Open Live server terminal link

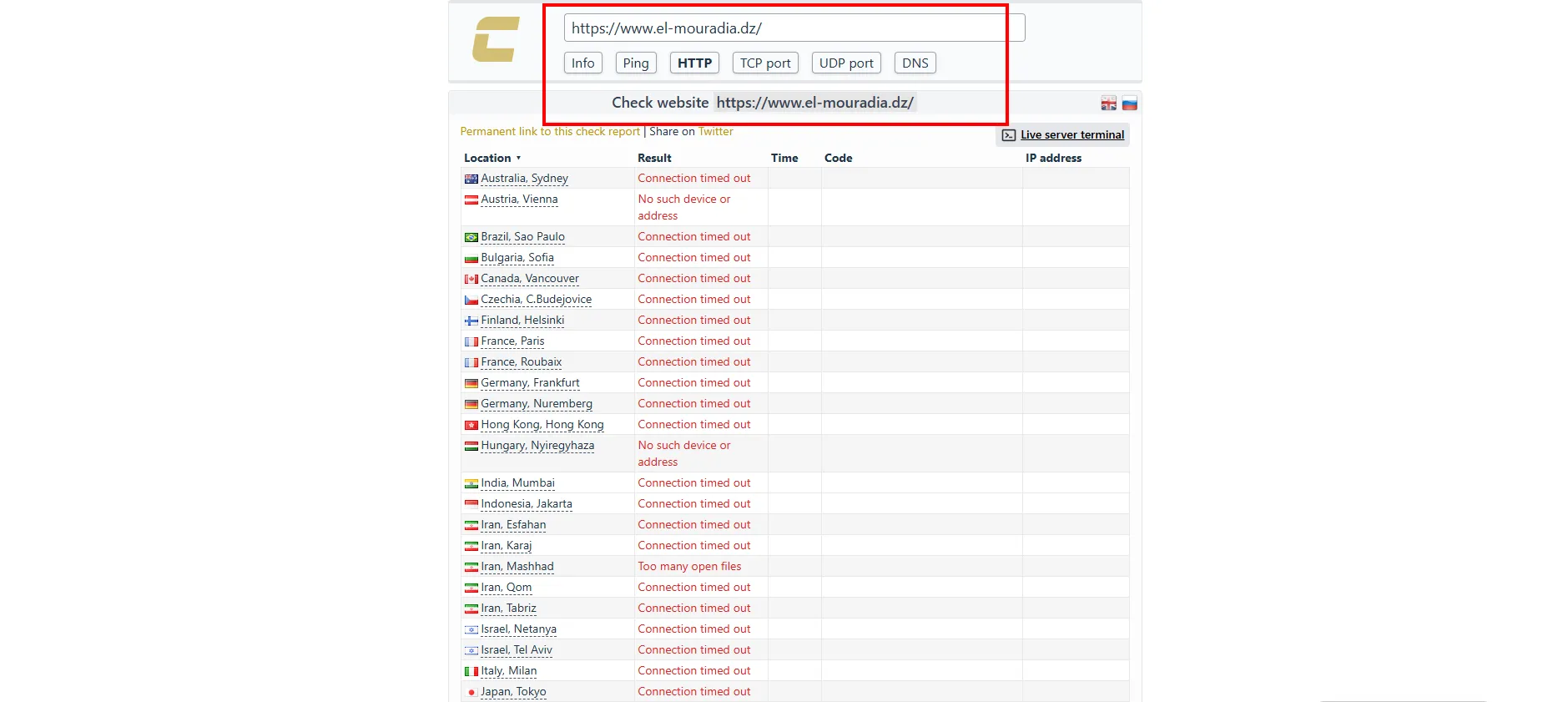(x=1072, y=135)
